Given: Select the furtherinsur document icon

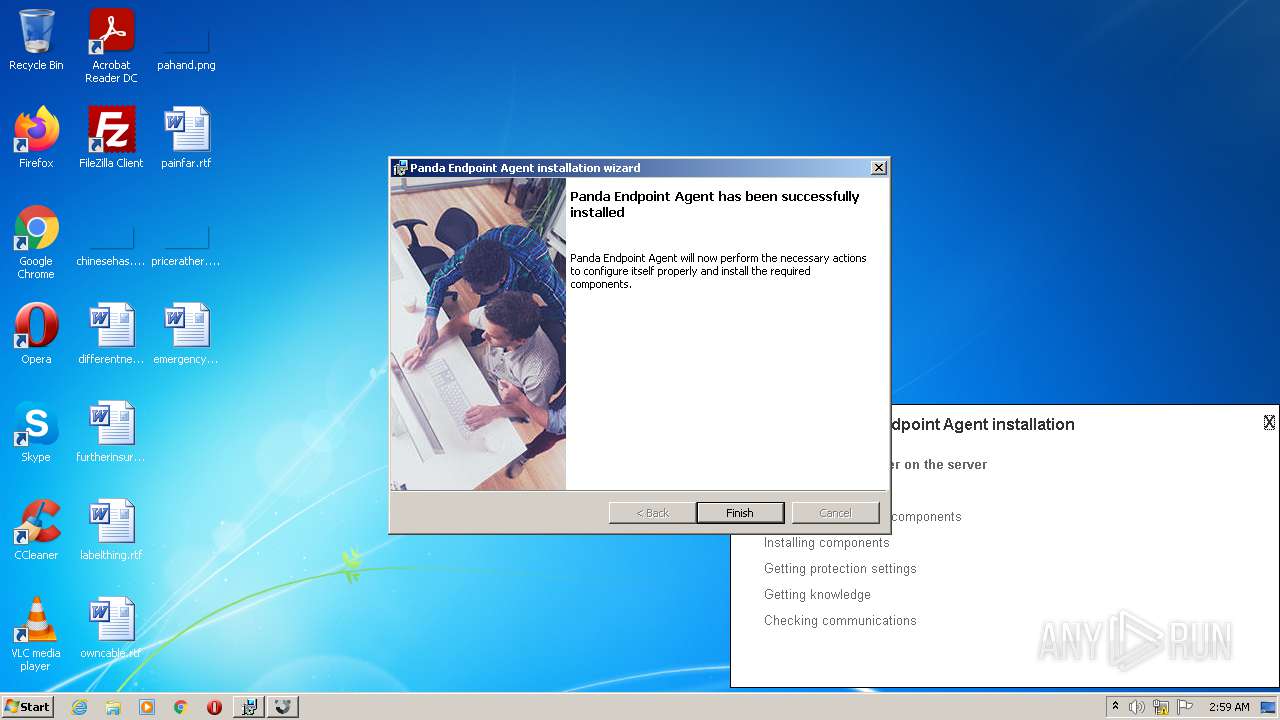Looking at the screenshot, I should pos(111,432).
